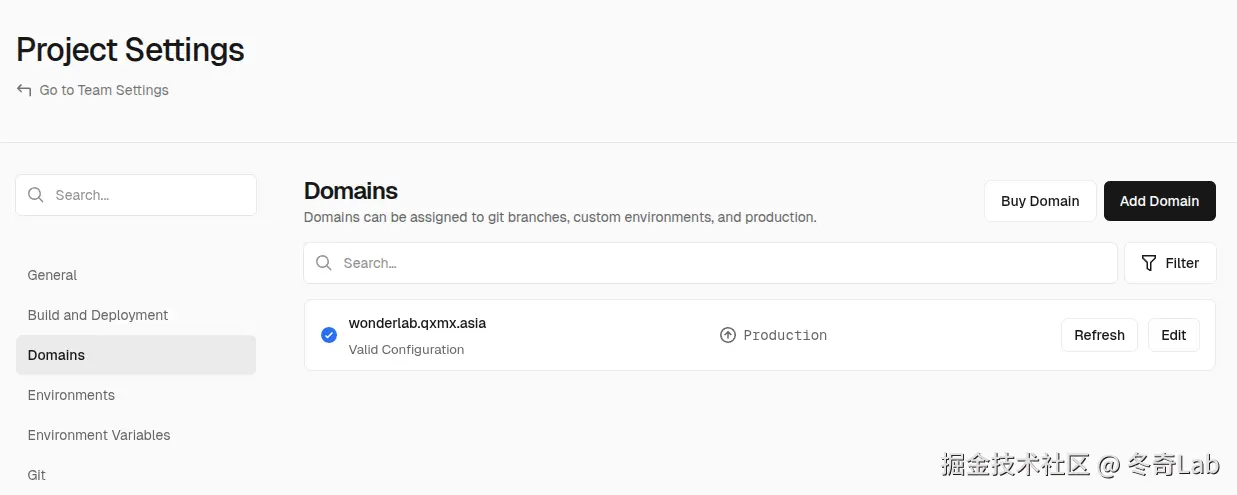Click the back arrow icon beside Team Settings
The width and height of the screenshot is (1237, 495).
tap(24, 90)
